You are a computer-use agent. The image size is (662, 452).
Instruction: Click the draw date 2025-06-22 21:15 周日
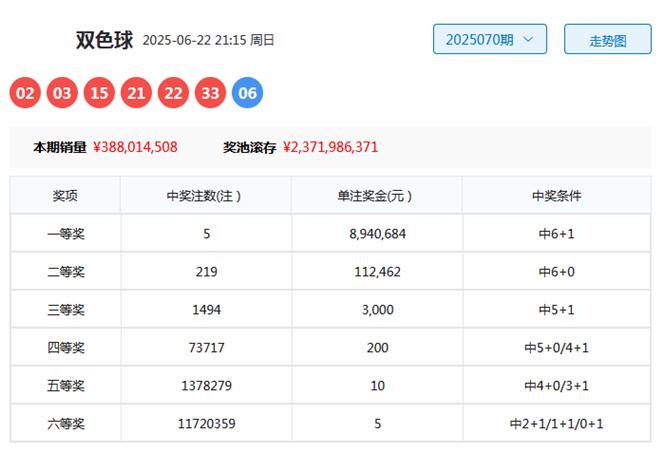[208, 40]
